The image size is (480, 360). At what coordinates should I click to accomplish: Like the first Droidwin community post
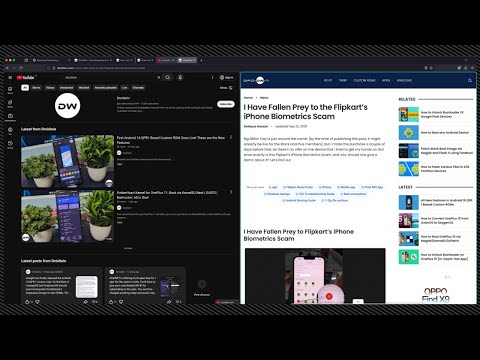[x=28, y=302]
